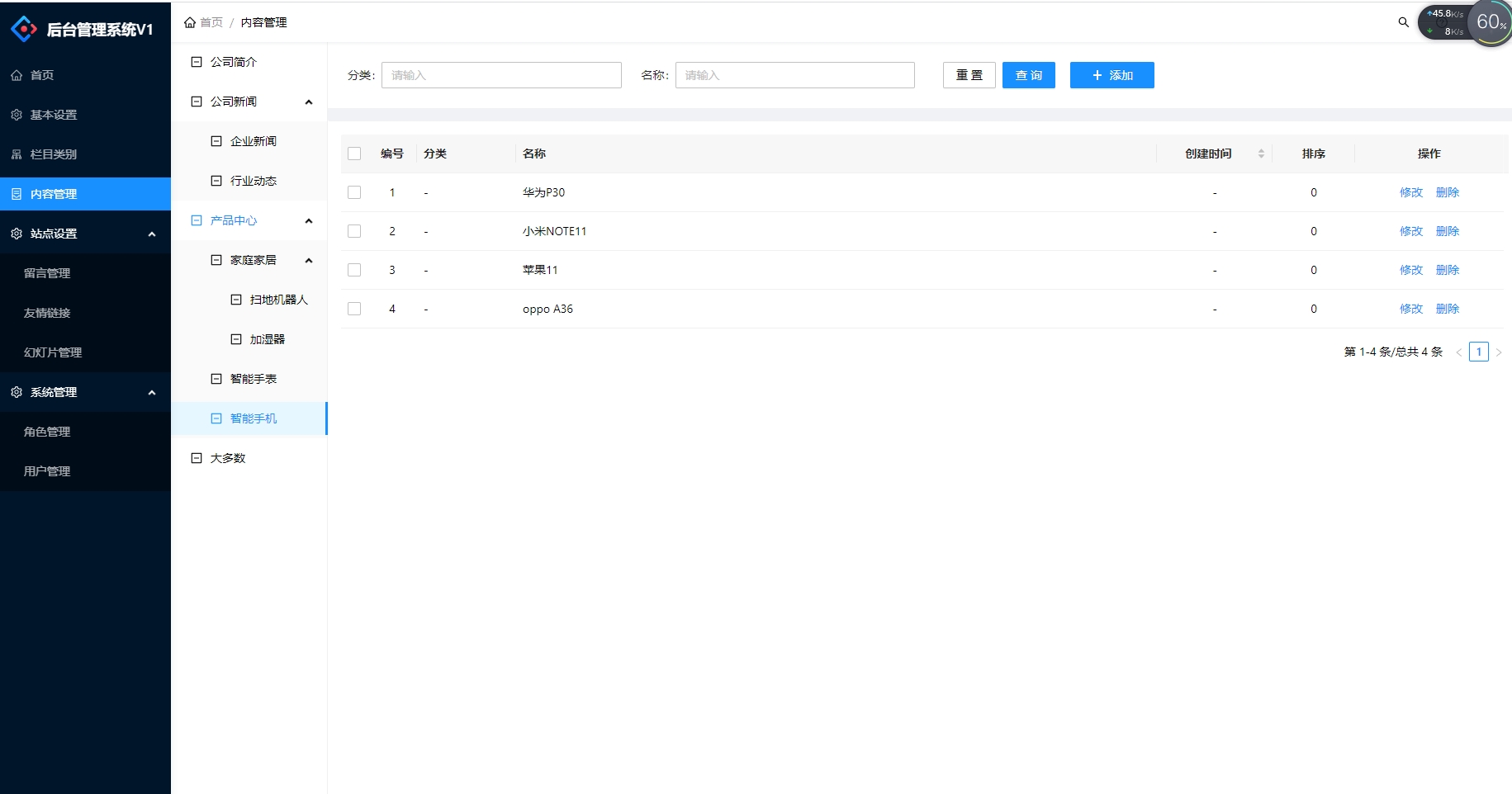Image resolution: width=1512 pixels, height=794 pixels.
Task: Click the tree box icon beside 家庭家居
Action: pyautogui.click(x=216, y=260)
